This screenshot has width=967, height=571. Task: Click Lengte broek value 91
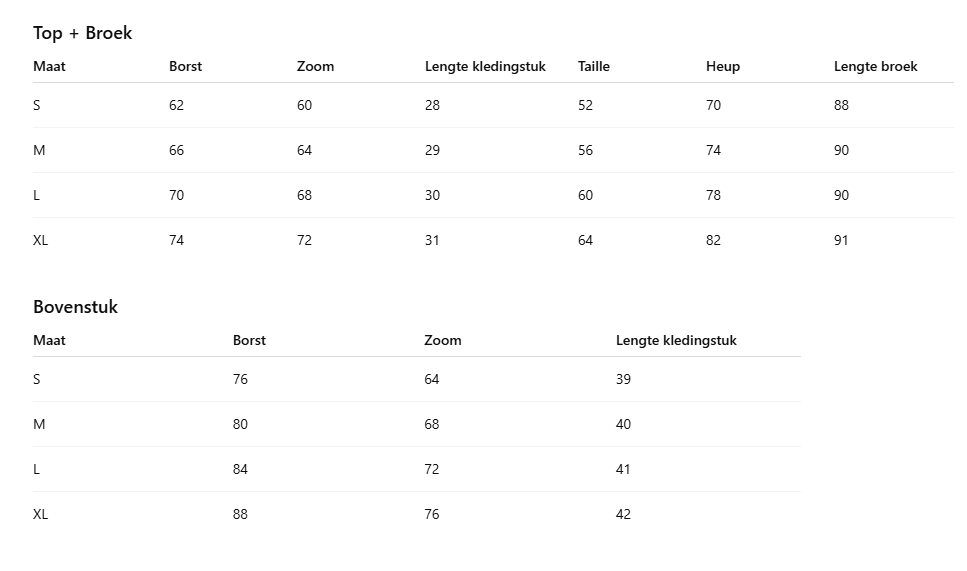pos(841,240)
